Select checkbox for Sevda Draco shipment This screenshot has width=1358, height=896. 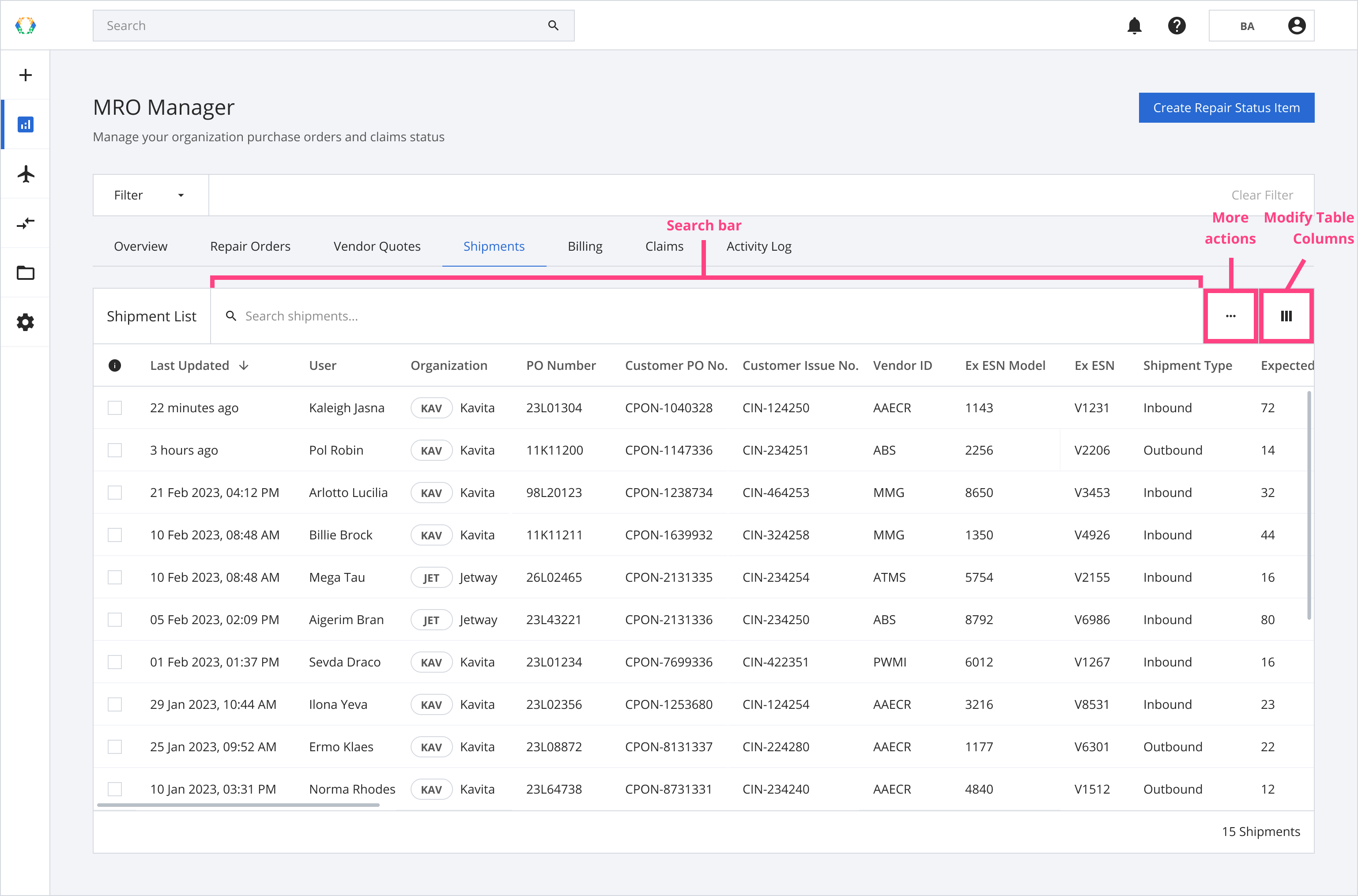point(115,662)
